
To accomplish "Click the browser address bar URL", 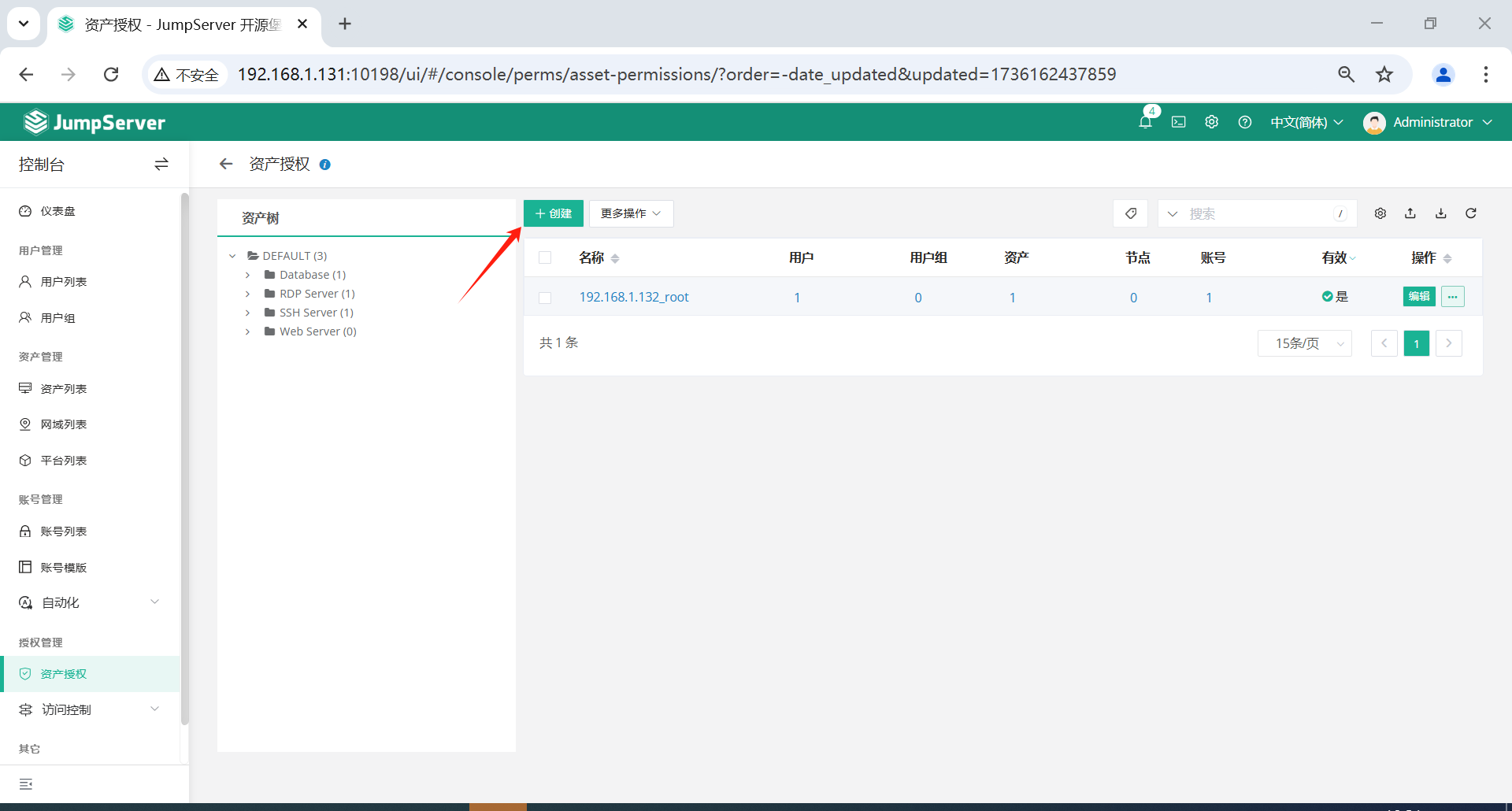I will pyautogui.click(x=676, y=74).
